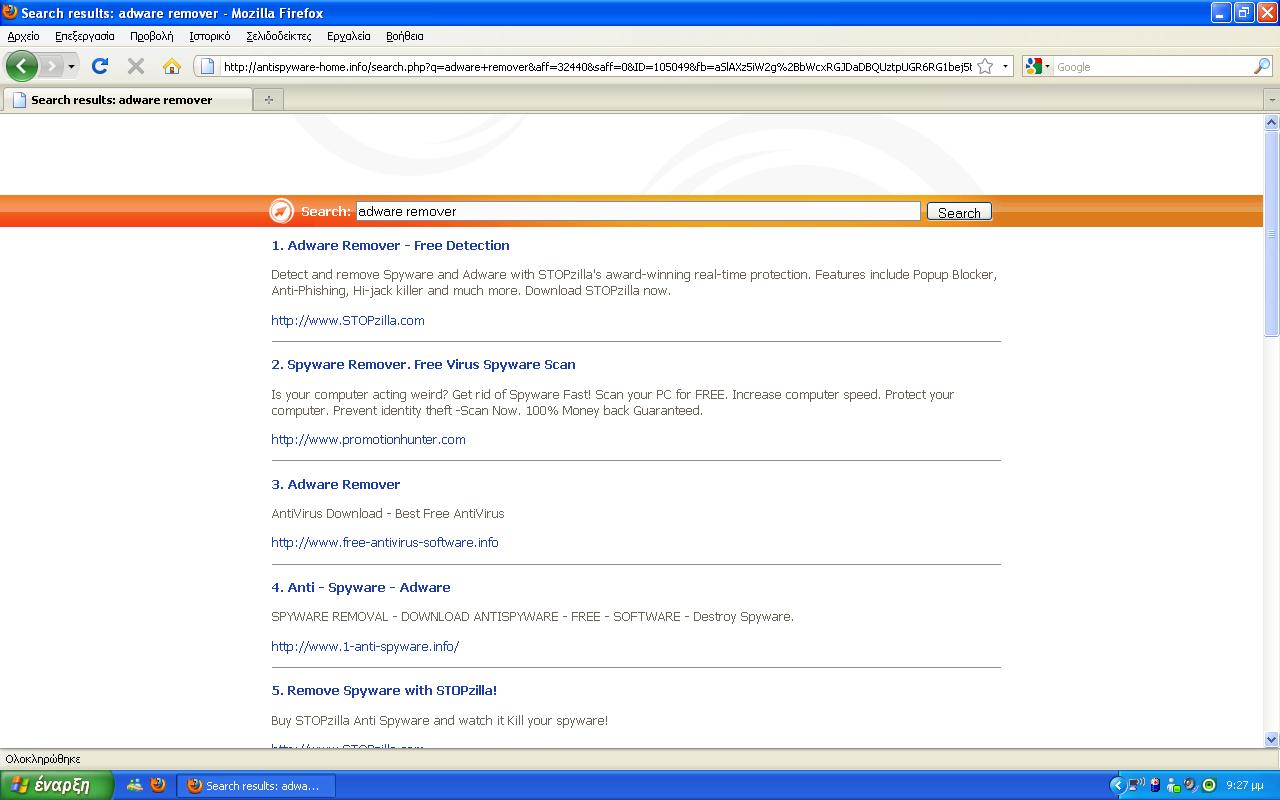Click the 'Search results: adwa...' taskbar button

tap(255, 786)
